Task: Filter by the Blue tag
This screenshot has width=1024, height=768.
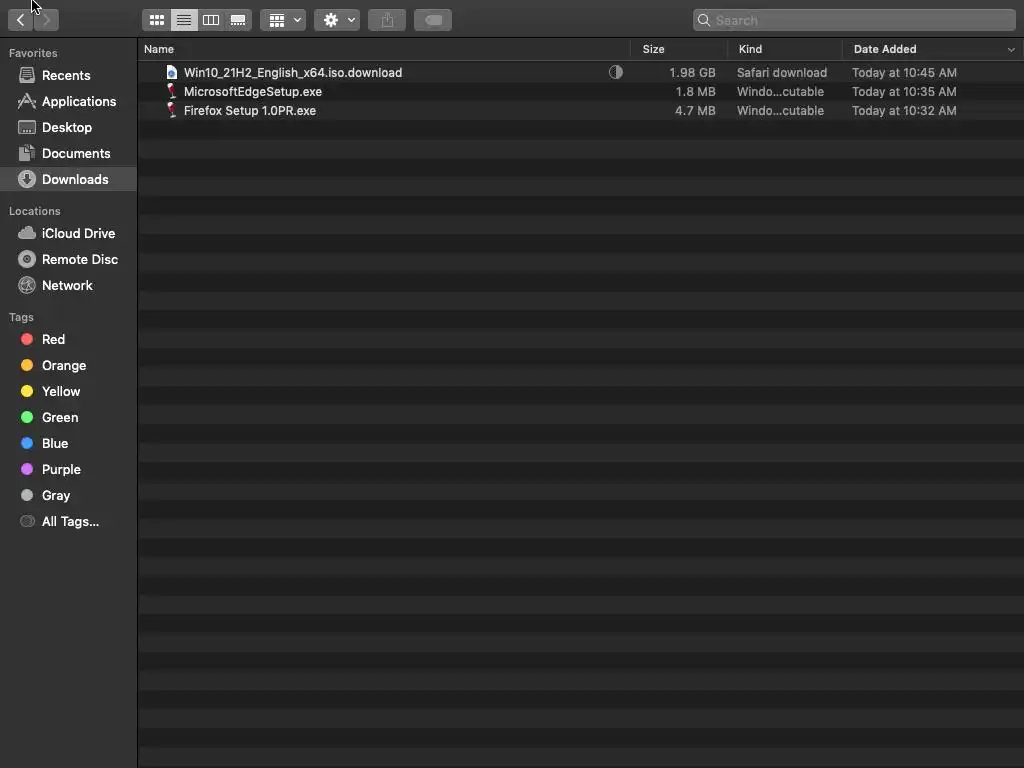Action: (x=69, y=443)
